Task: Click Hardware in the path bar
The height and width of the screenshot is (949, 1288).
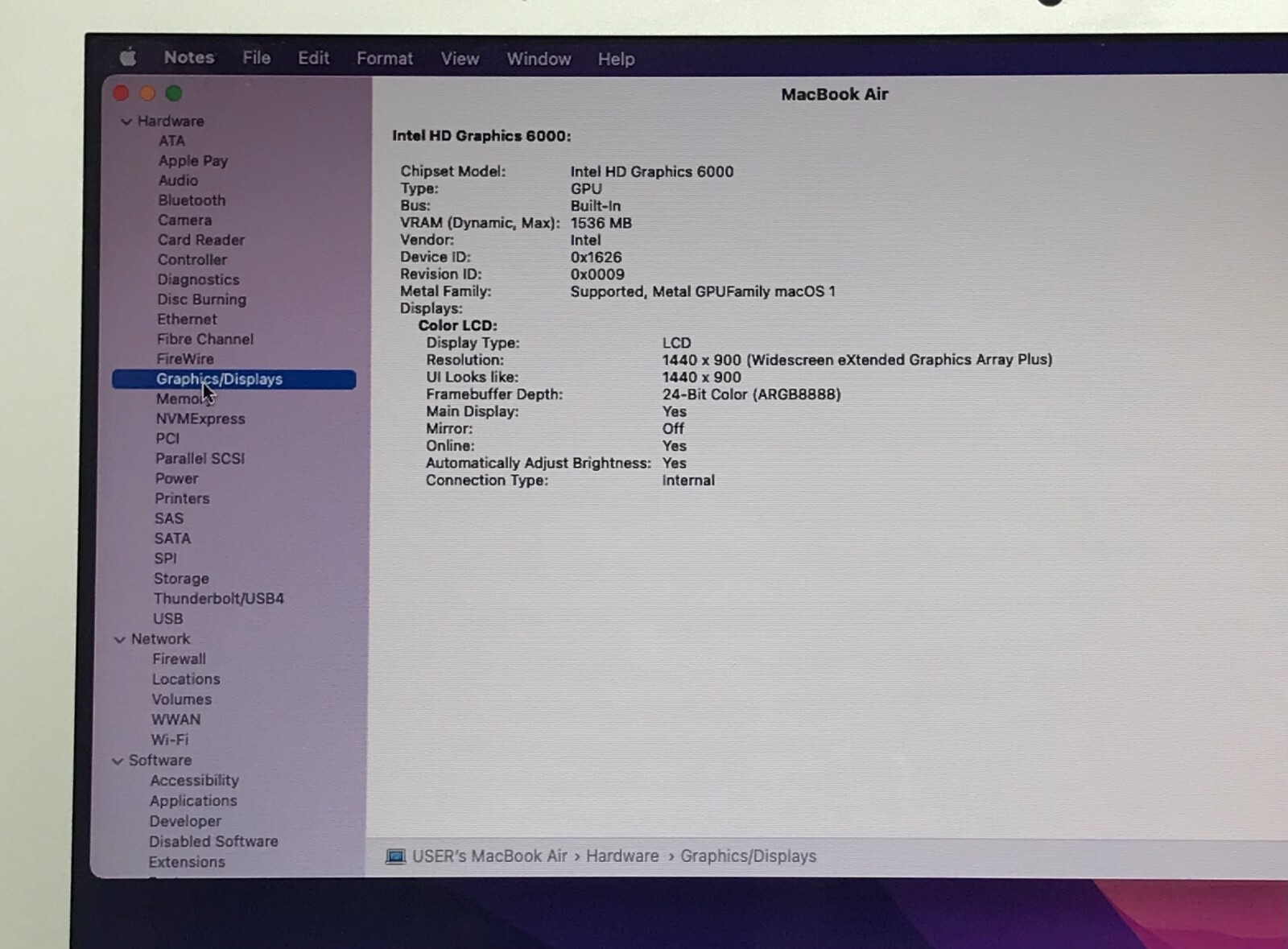Action: pyautogui.click(x=622, y=856)
